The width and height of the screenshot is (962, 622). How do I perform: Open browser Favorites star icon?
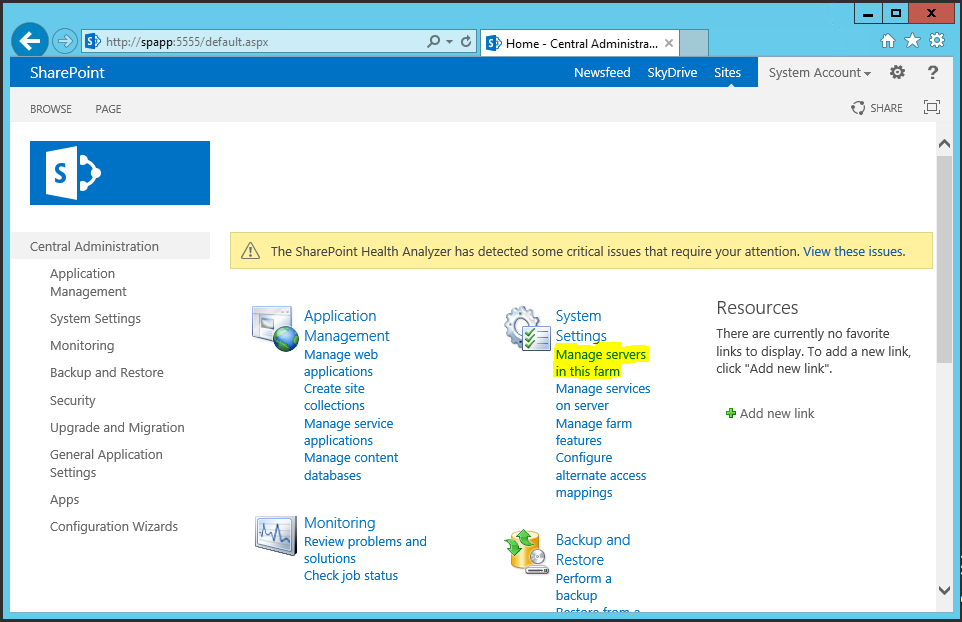click(912, 40)
